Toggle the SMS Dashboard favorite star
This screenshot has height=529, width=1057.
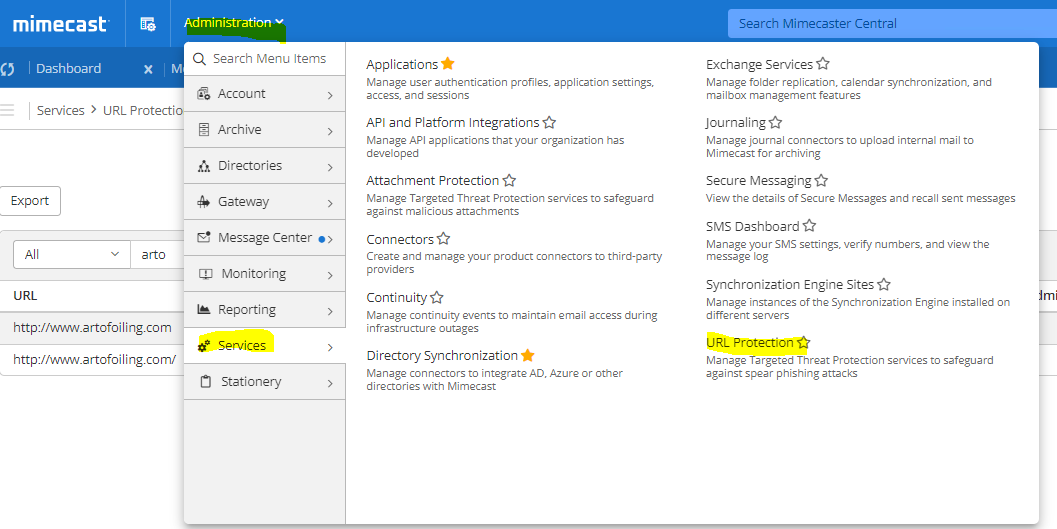click(x=810, y=226)
